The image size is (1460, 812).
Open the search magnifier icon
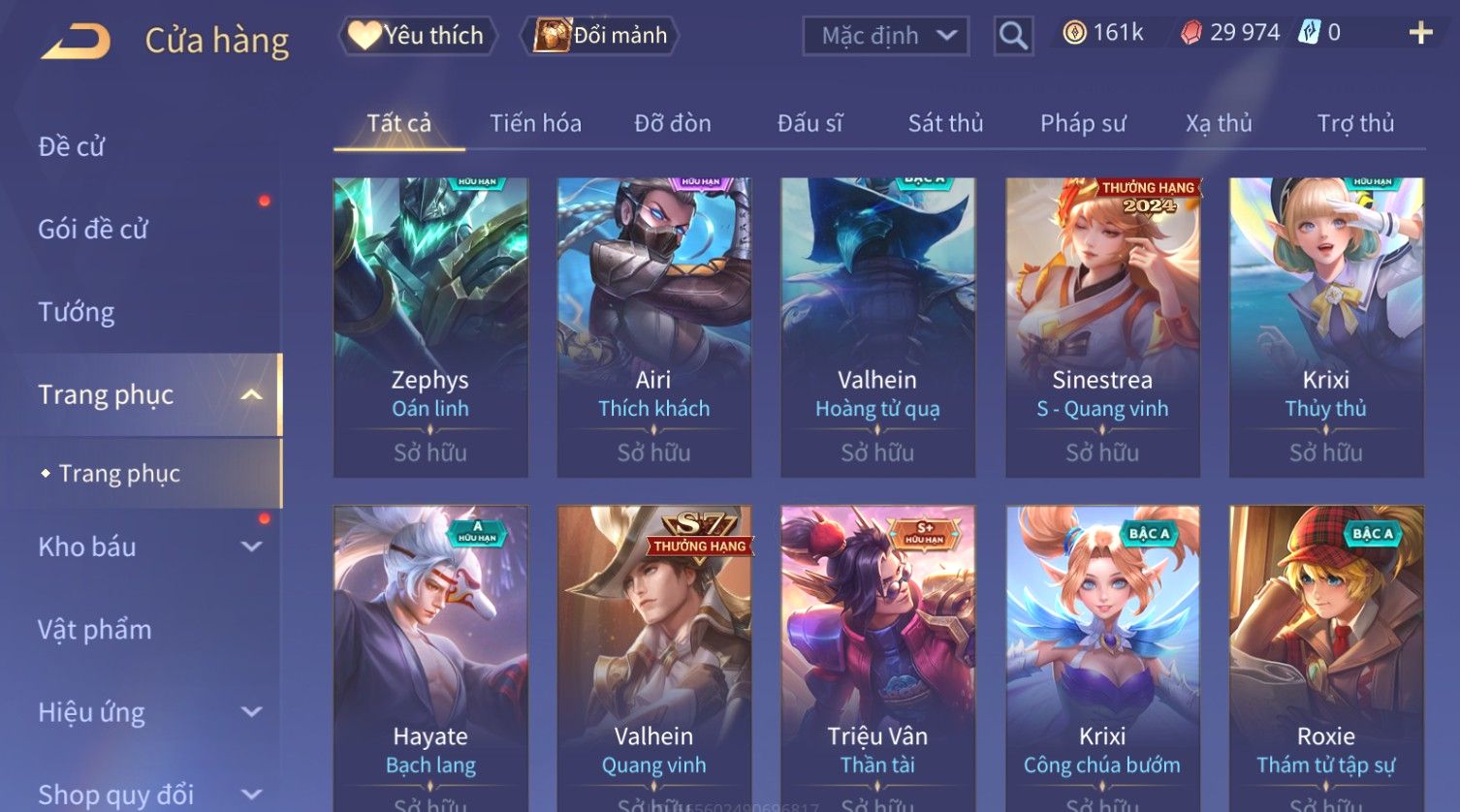1013,36
